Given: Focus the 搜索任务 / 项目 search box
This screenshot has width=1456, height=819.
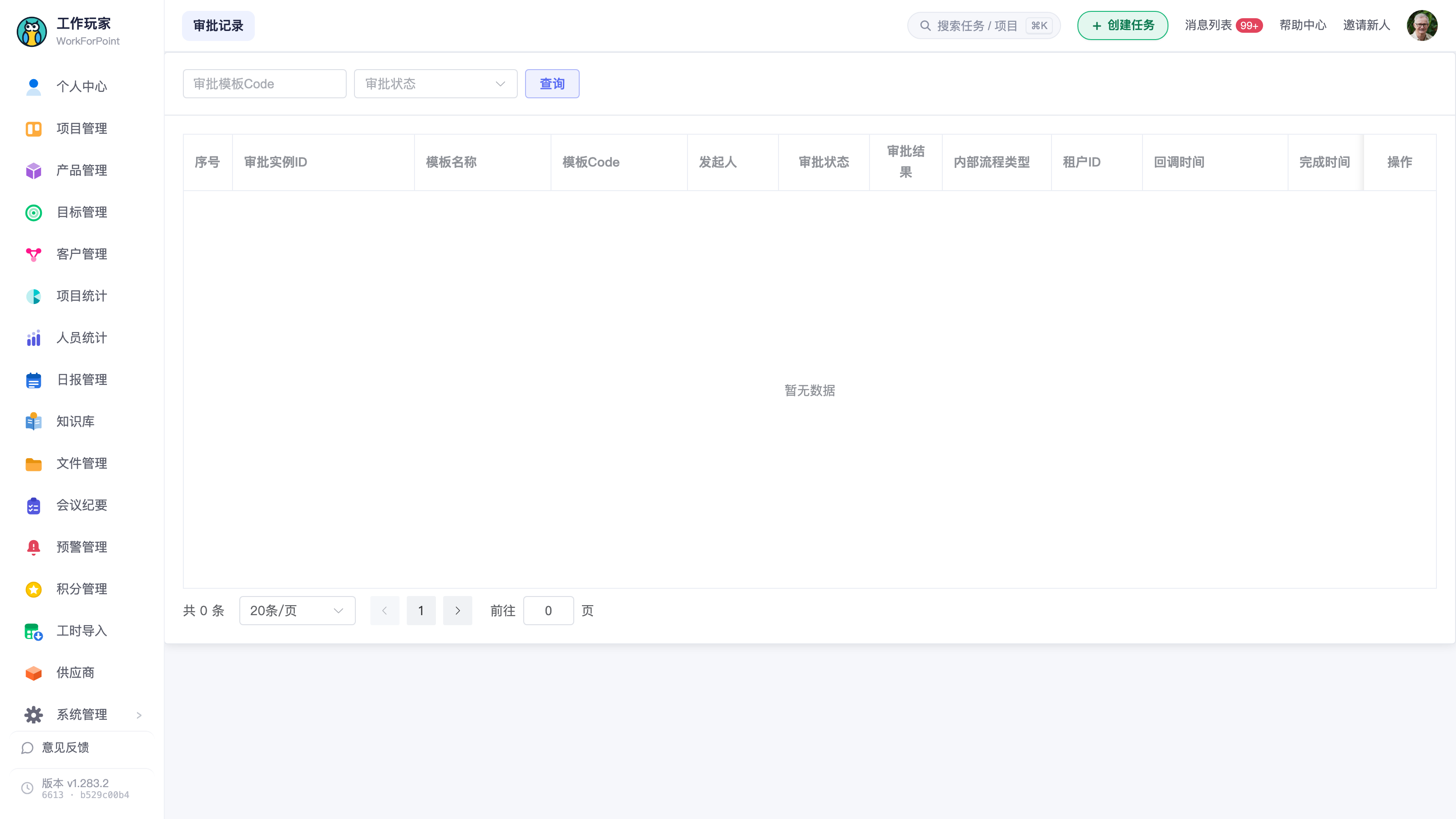Looking at the screenshot, I should [x=983, y=25].
